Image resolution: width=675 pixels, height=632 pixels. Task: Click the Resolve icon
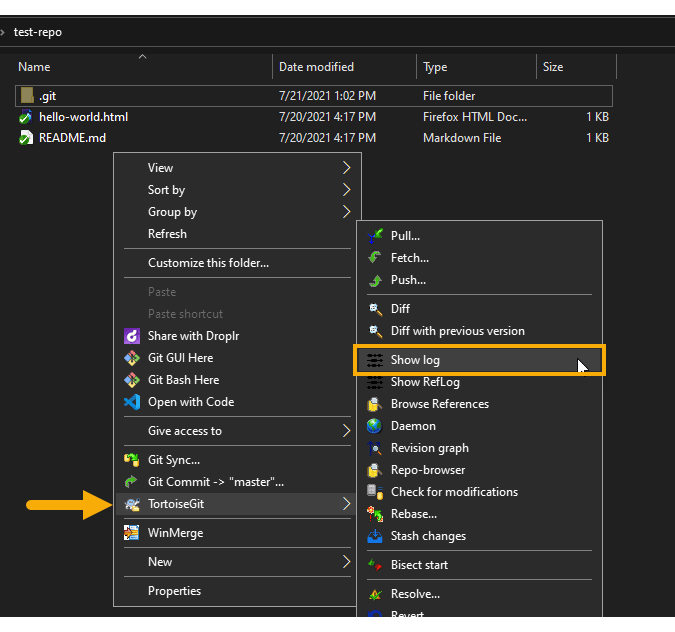(375, 594)
